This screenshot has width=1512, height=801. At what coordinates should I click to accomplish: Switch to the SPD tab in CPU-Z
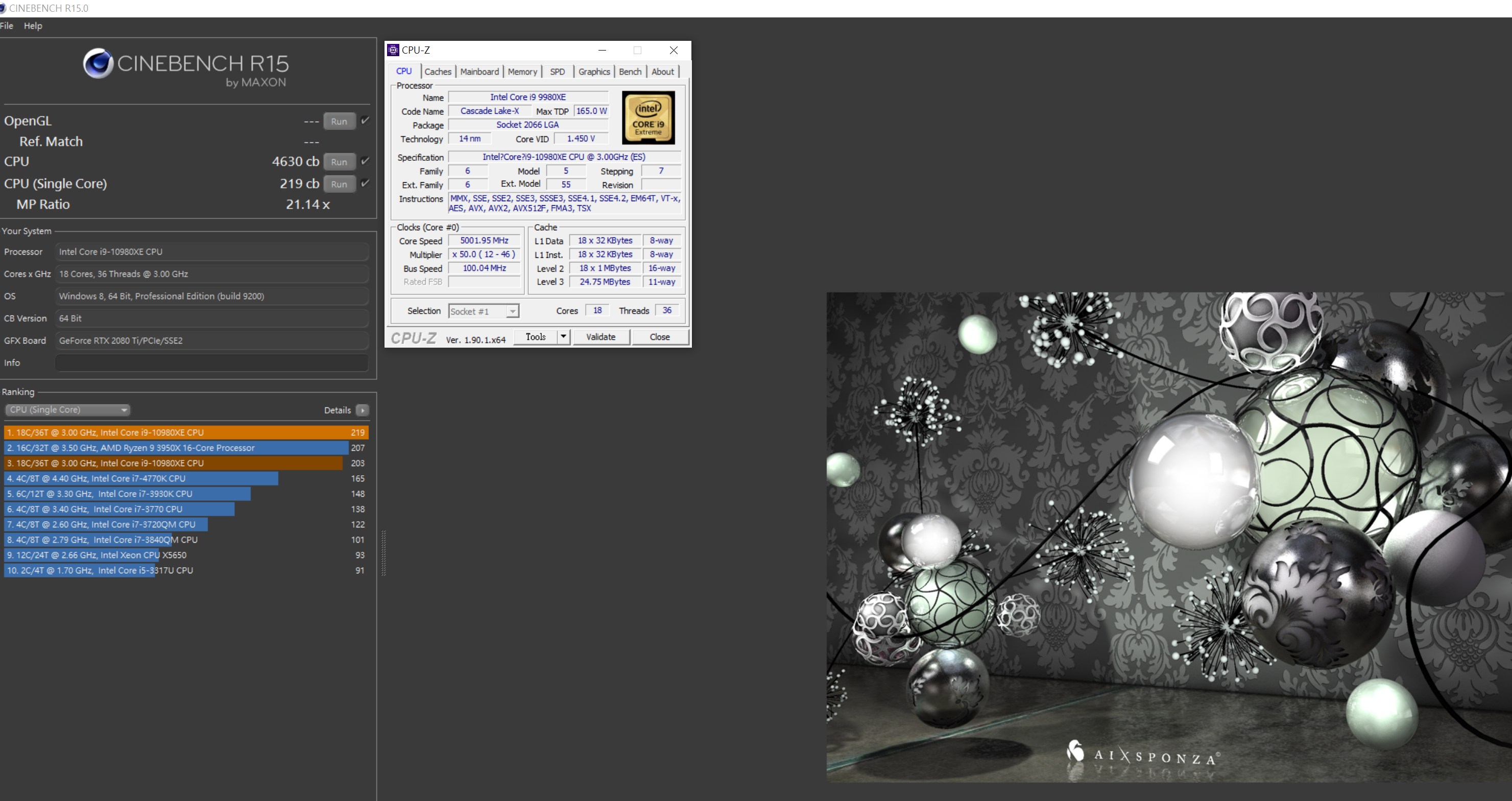coord(558,71)
